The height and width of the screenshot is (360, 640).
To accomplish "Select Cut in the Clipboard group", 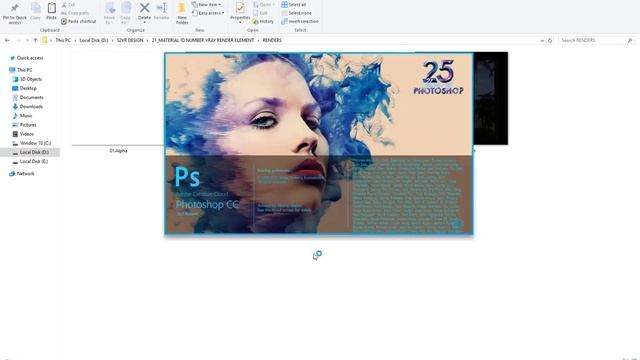I will 68,4.
